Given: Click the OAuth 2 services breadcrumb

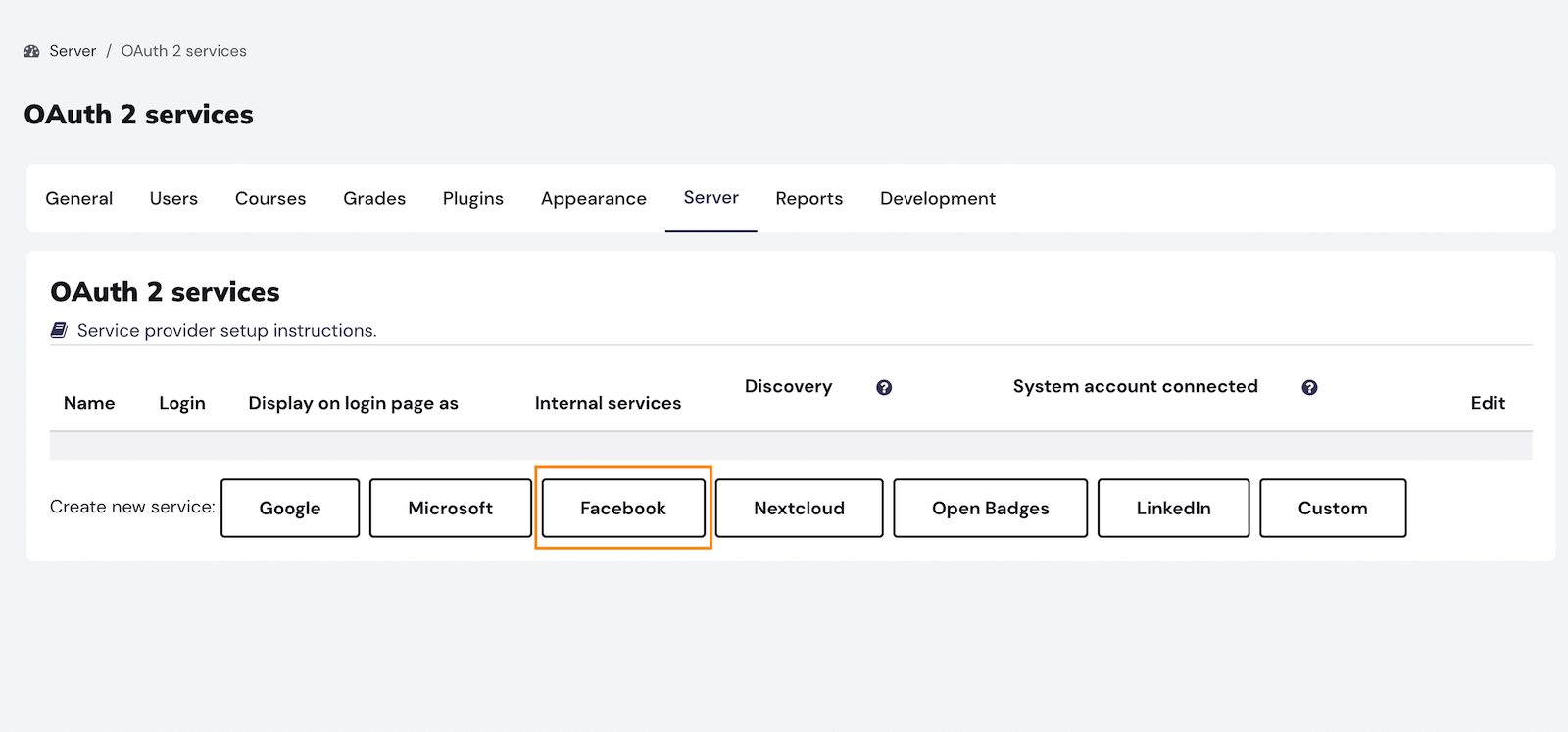Looking at the screenshot, I should point(184,51).
